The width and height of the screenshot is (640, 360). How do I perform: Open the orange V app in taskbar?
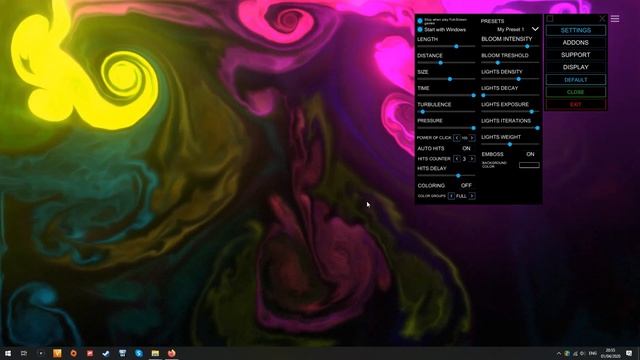pos(57,353)
